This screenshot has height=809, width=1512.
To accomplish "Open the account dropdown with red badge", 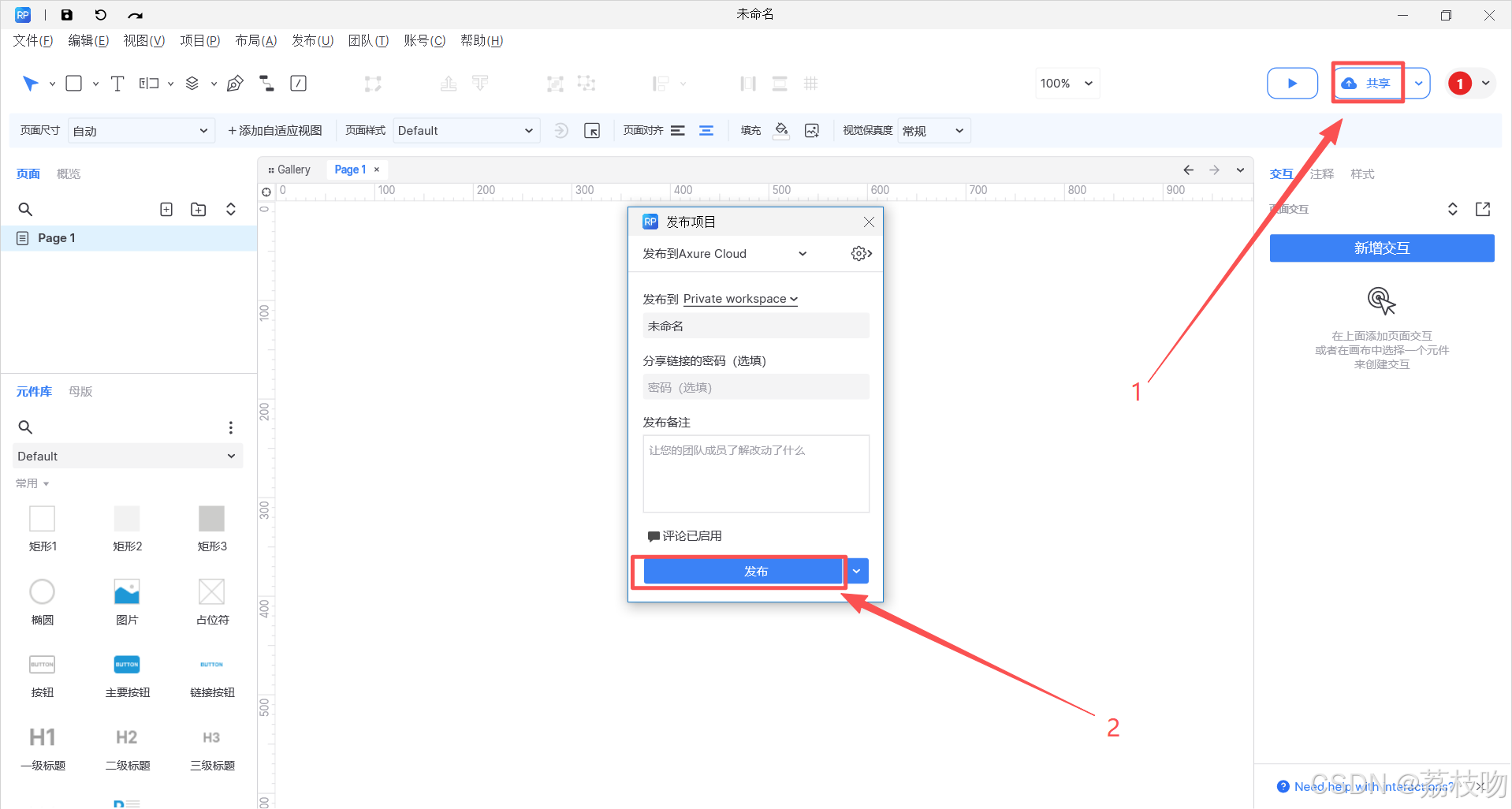I will (x=1471, y=84).
